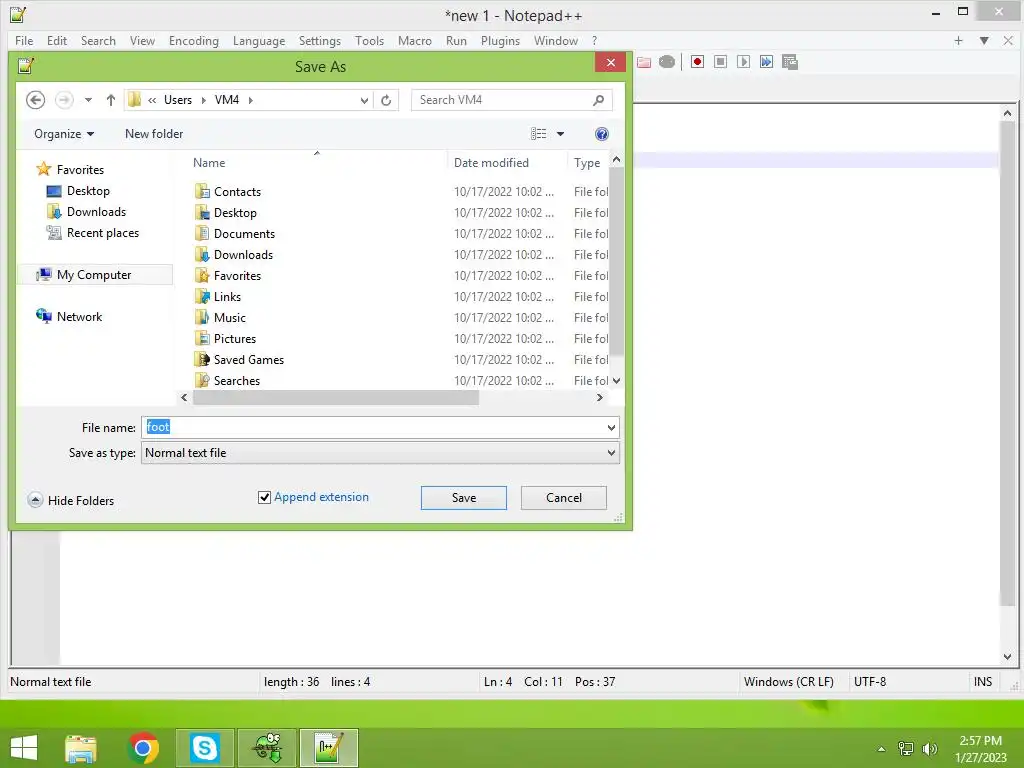1024x768 pixels.
Task: Open the Windows Start menu
Action: point(24,748)
